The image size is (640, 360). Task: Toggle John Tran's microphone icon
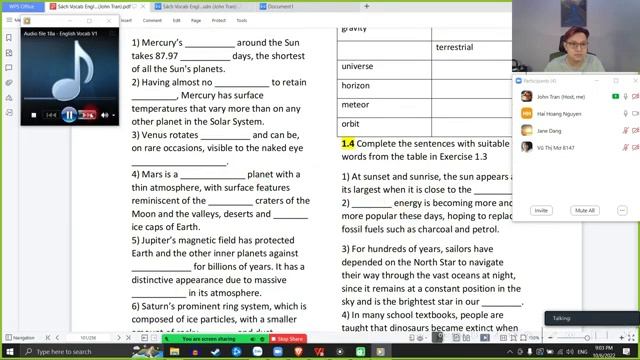pos(625,97)
